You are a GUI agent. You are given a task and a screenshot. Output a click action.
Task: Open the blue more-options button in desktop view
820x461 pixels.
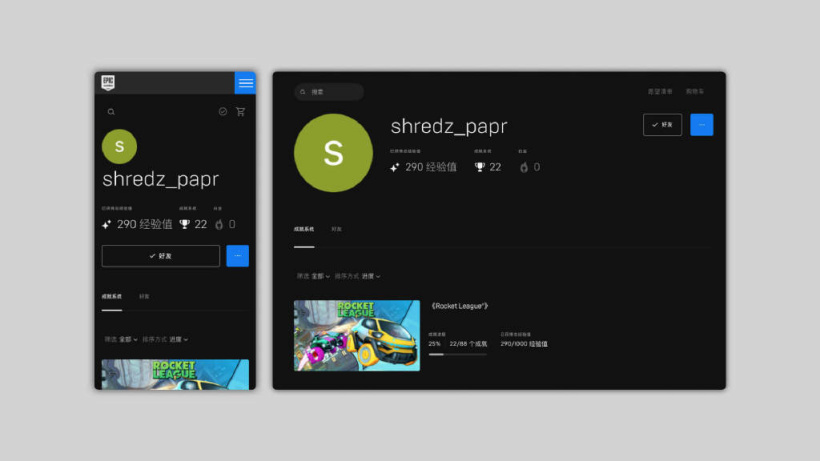click(702, 125)
